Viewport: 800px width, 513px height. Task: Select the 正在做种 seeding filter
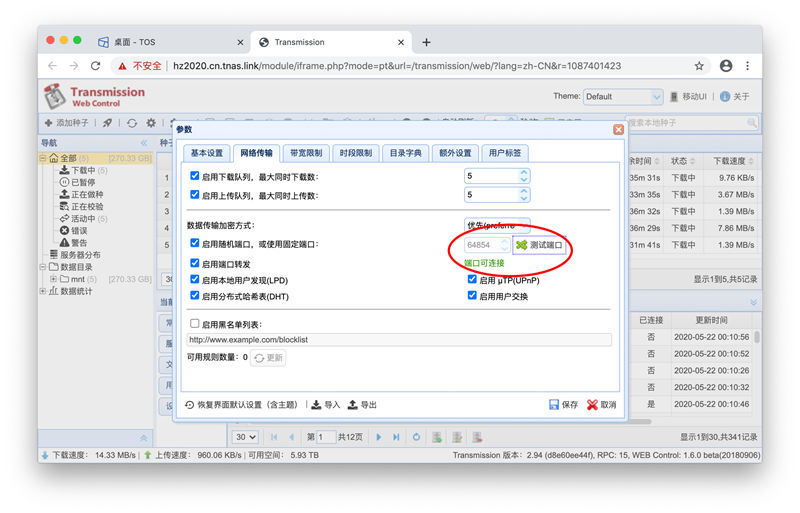tap(82, 194)
